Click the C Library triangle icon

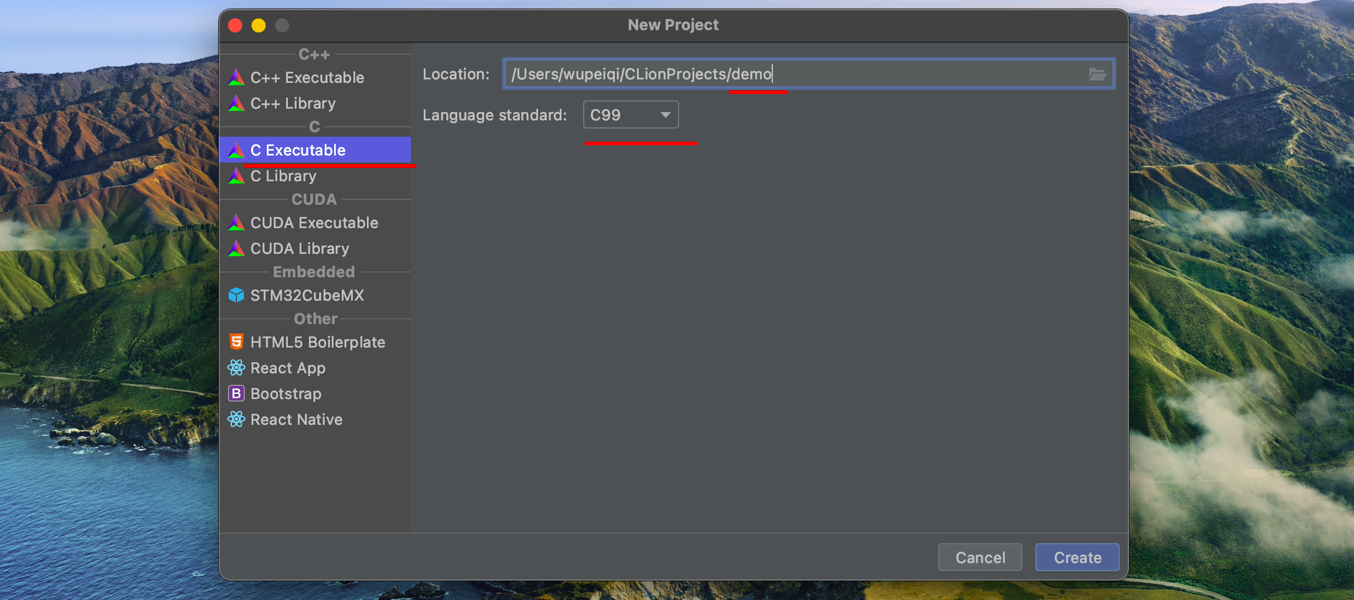236,177
